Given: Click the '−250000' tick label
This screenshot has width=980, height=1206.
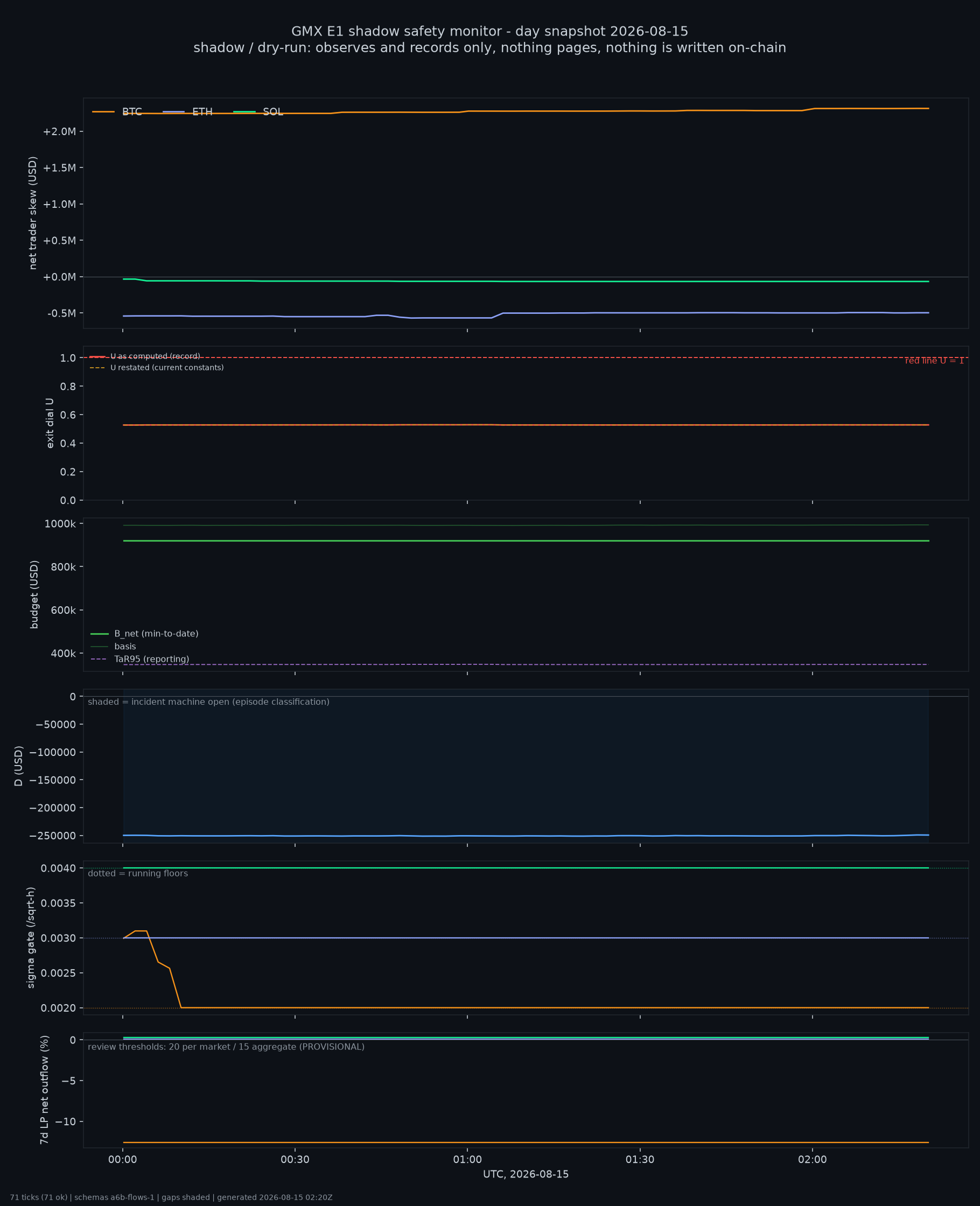Looking at the screenshot, I should pyautogui.click(x=53, y=835).
